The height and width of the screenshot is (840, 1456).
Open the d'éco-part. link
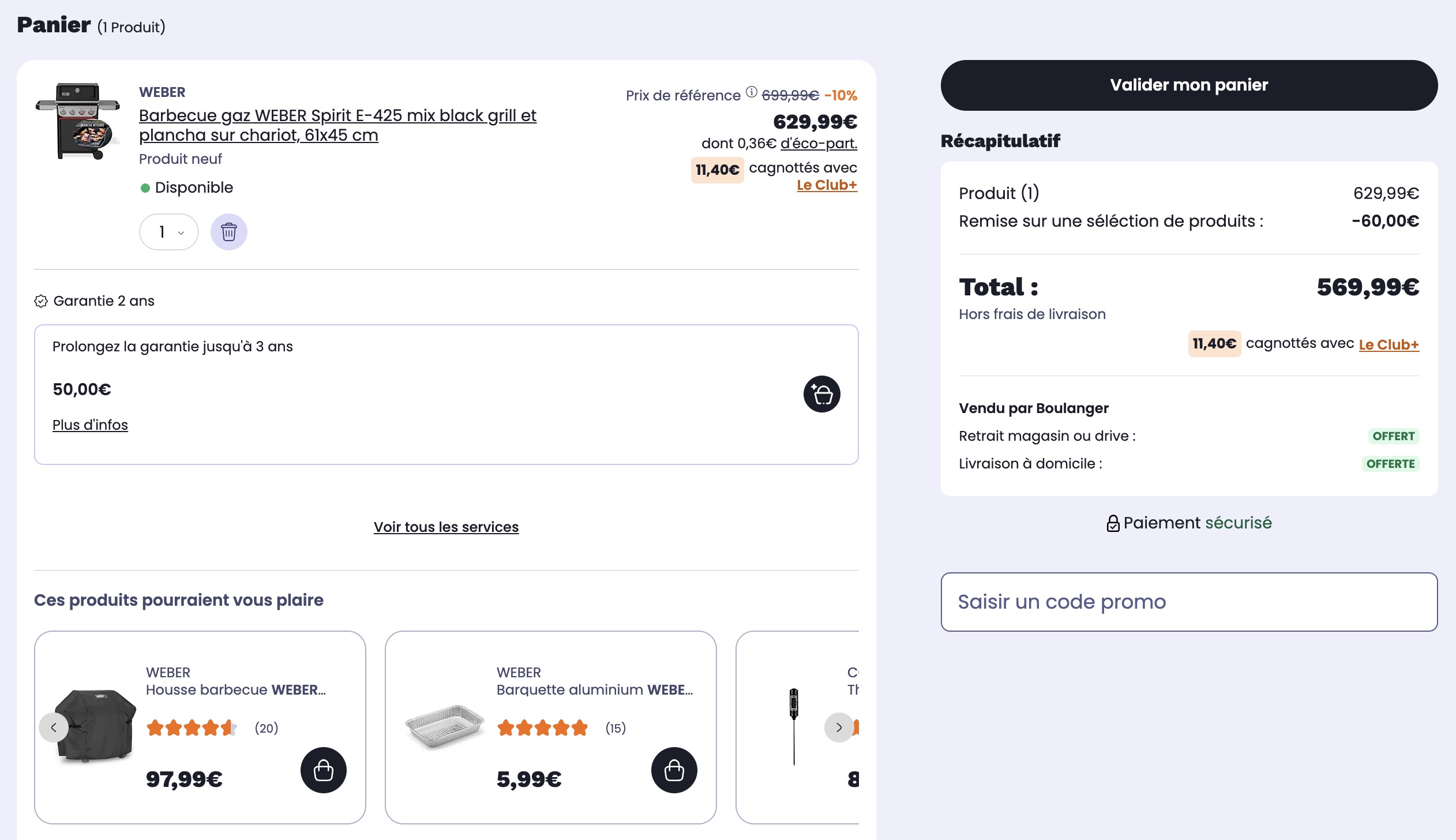819,143
